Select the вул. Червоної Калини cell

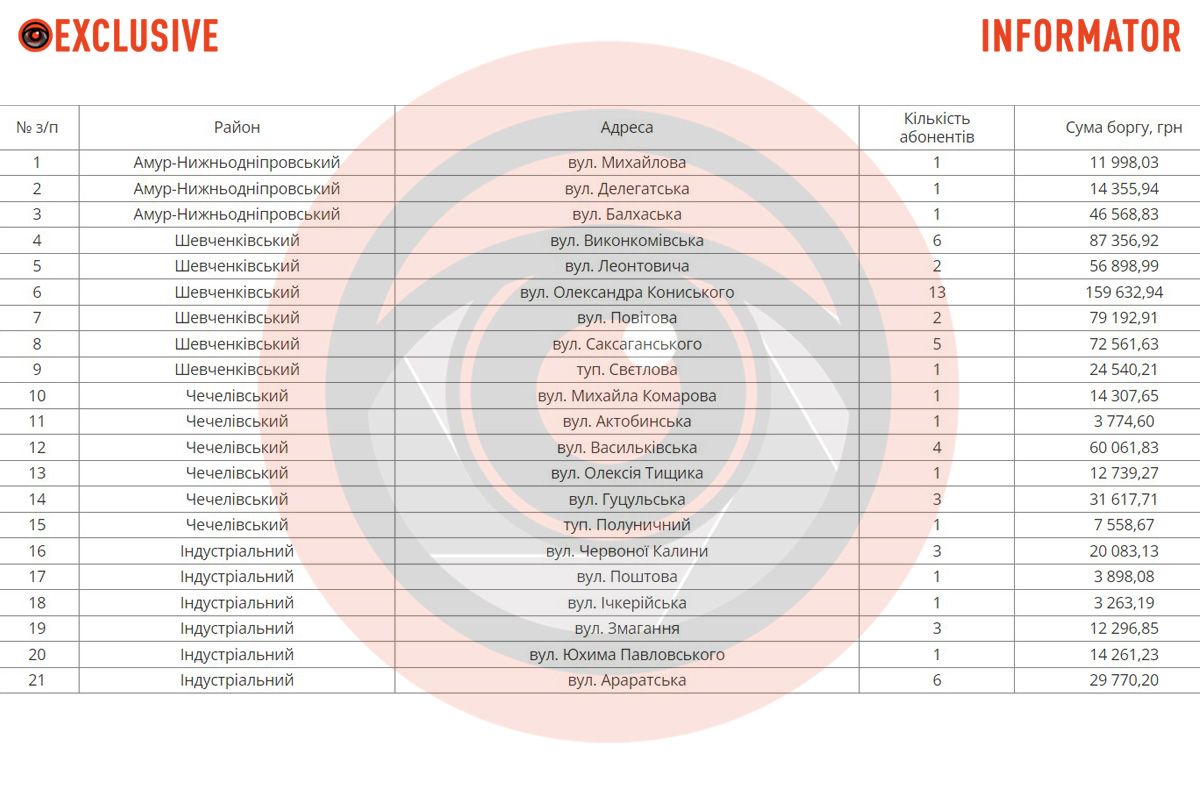(627, 551)
